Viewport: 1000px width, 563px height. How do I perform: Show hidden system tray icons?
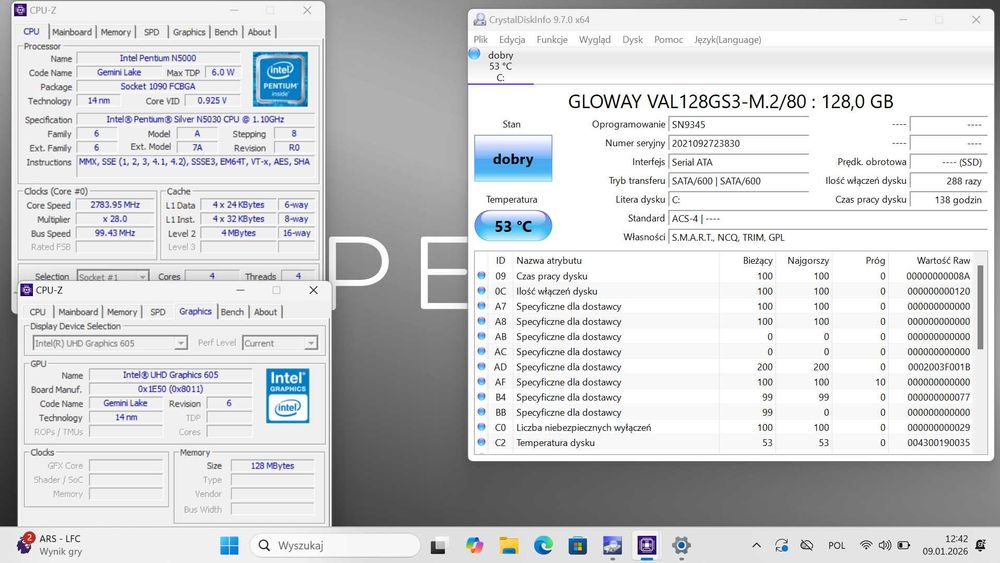[x=756, y=545]
